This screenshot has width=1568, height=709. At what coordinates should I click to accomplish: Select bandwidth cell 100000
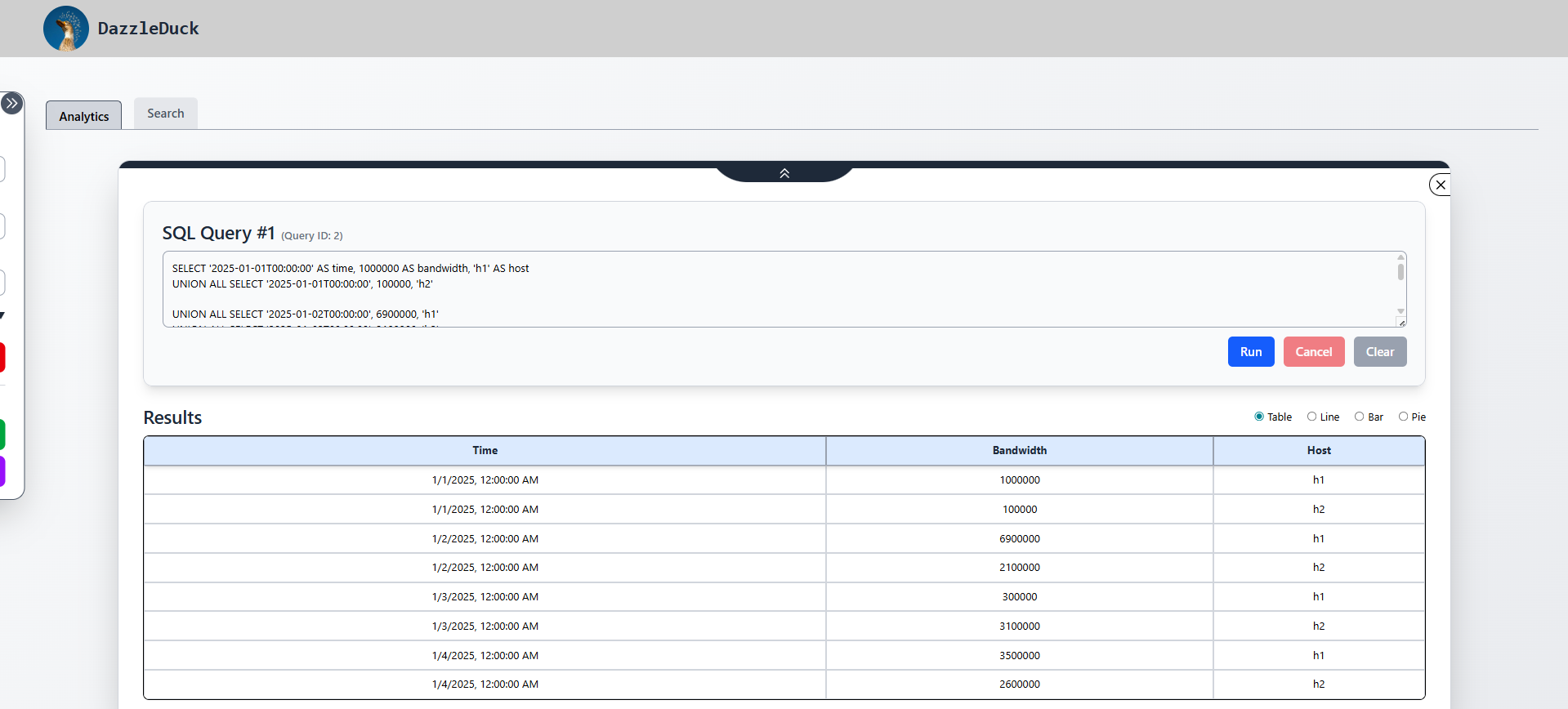[1020, 510]
